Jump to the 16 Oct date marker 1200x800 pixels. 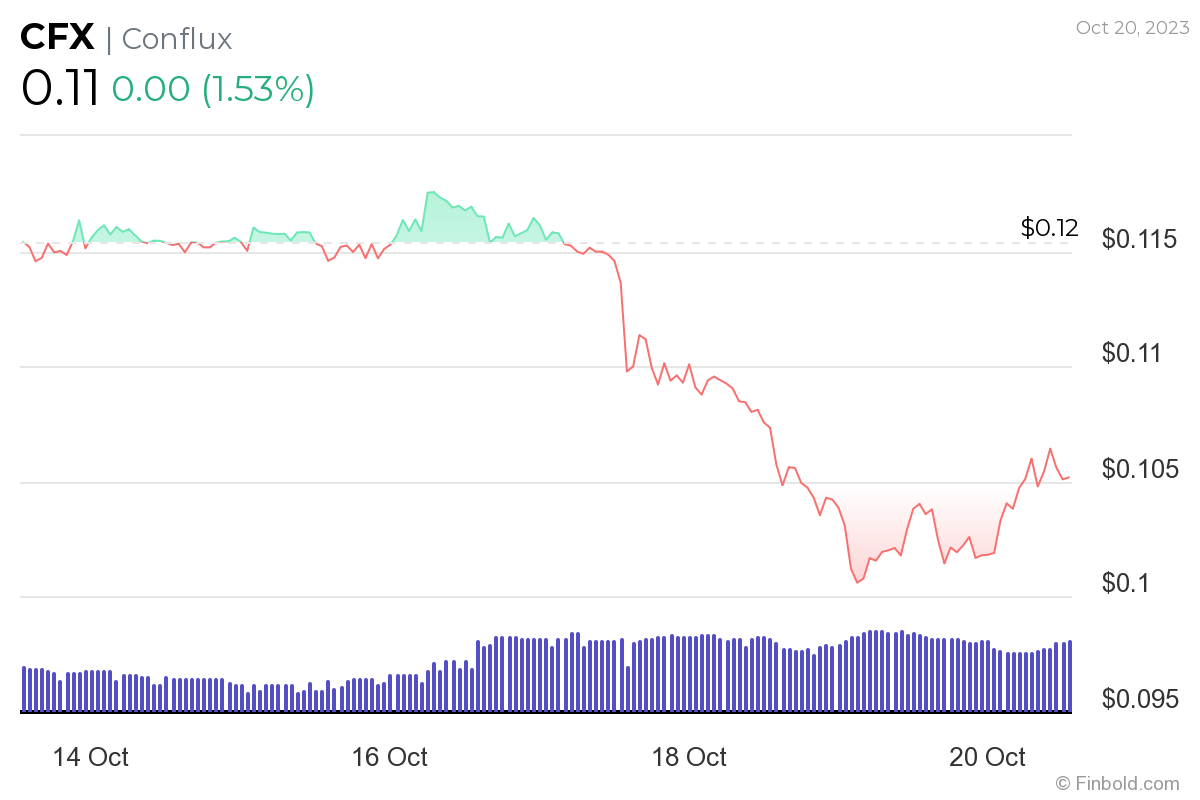(390, 757)
